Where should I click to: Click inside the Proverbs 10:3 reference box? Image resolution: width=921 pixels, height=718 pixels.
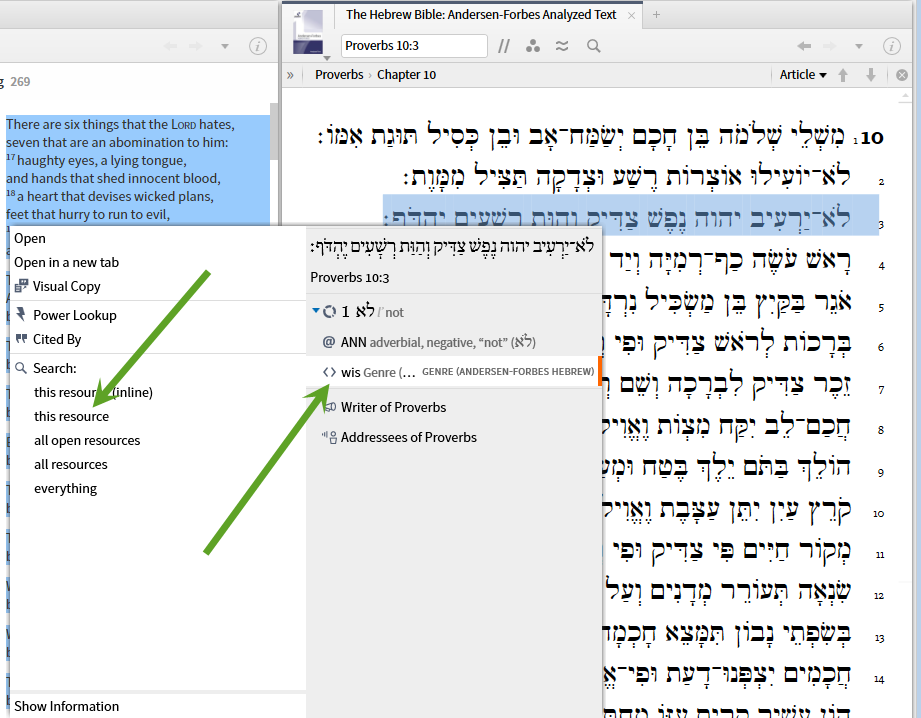point(413,46)
